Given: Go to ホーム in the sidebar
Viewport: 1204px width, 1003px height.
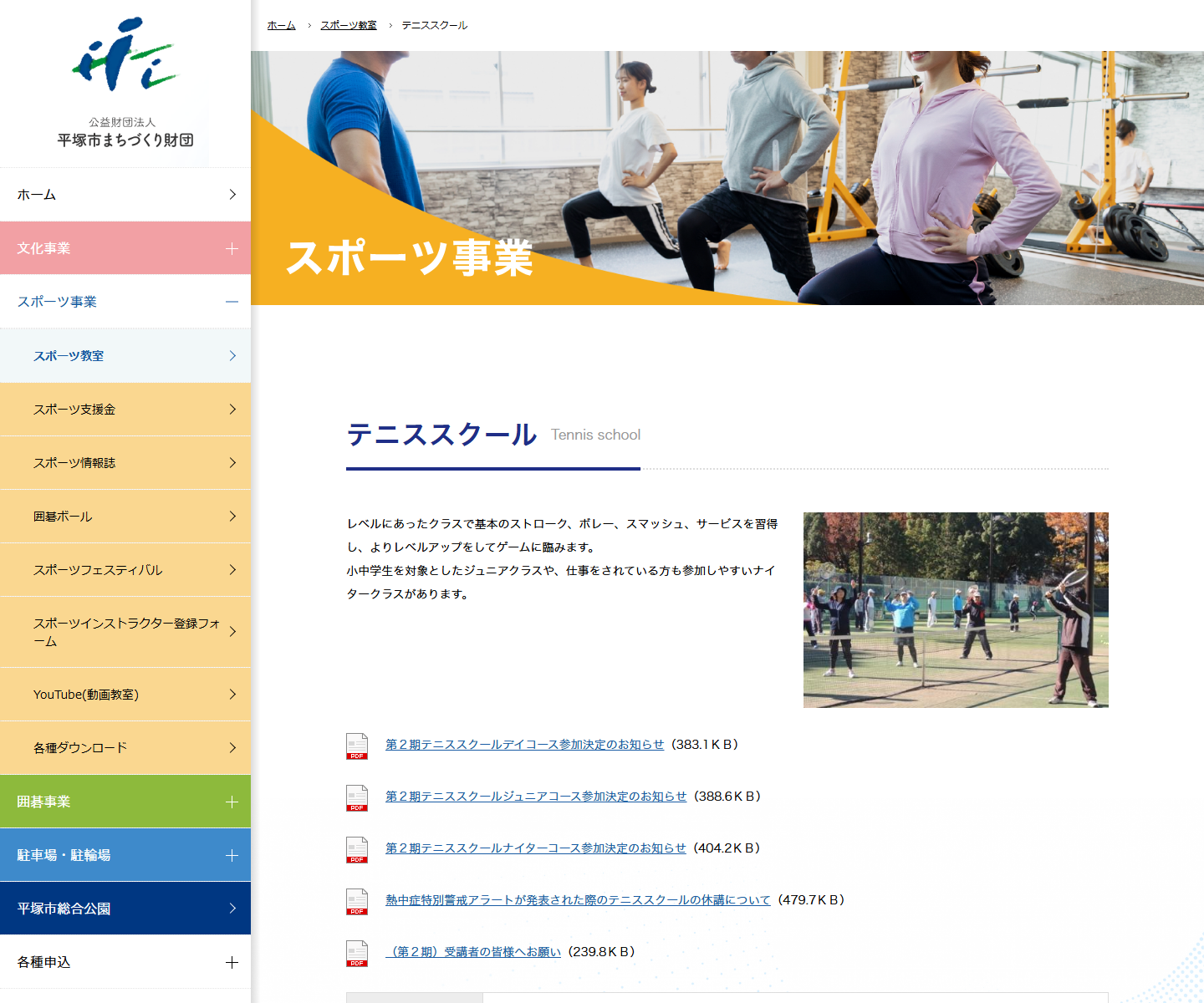Looking at the screenshot, I should tap(125, 195).
